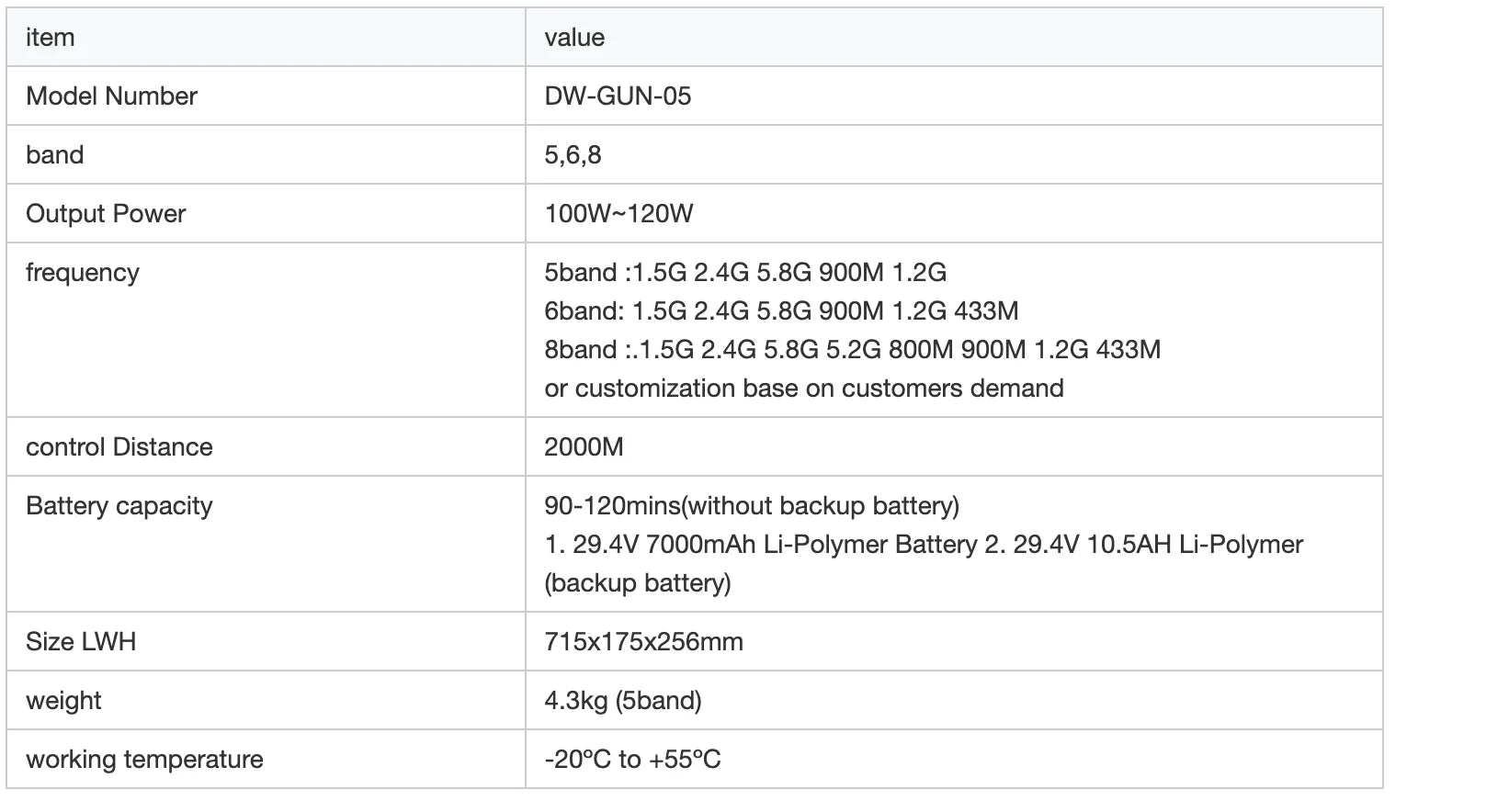Click the 2000M distance value
1509x812 pixels.
pos(584,447)
